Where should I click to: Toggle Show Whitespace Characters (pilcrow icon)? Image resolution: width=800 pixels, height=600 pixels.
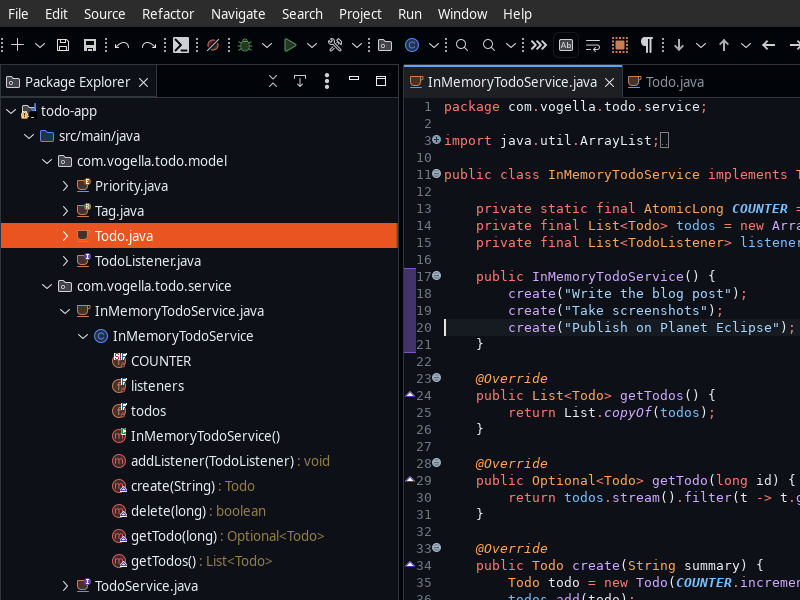coord(647,45)
